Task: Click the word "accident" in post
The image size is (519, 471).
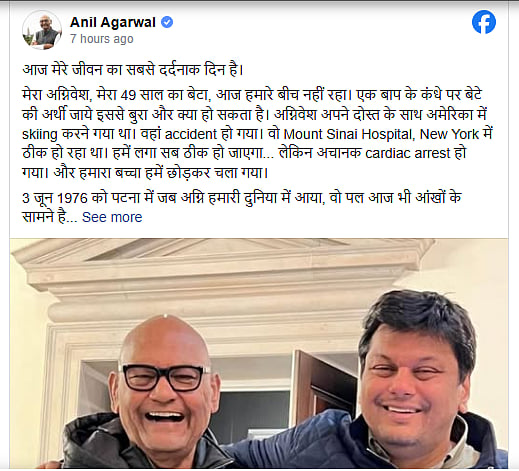Action: click(191, 134)
